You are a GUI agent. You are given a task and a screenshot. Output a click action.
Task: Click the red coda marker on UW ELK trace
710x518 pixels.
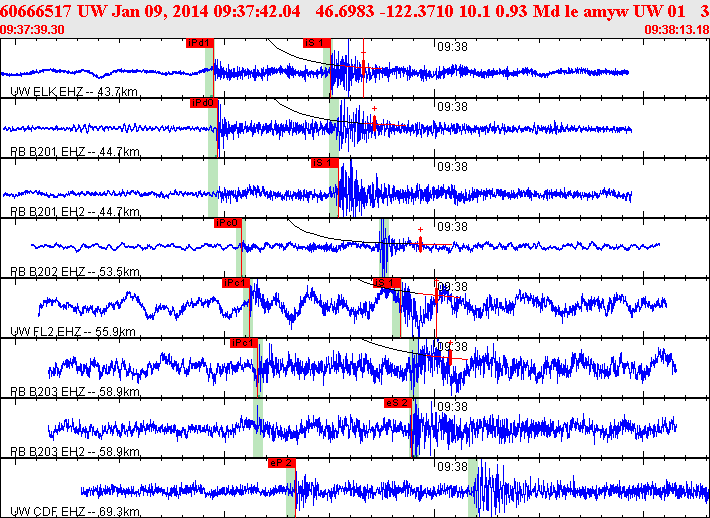pyautogui.click(x=364, y=66)
